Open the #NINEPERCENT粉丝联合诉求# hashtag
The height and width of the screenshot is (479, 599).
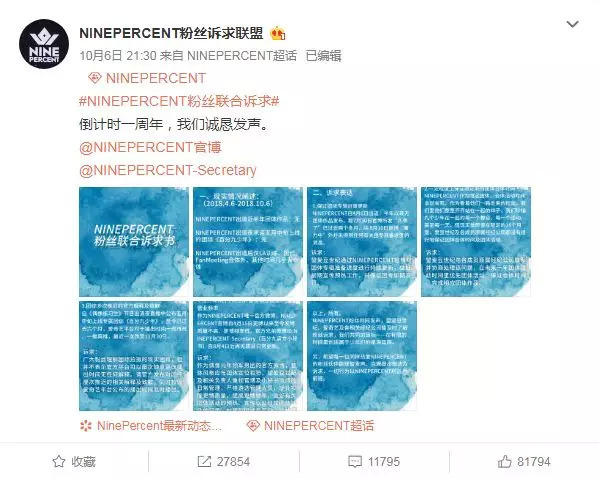click(x=179, y=101)
